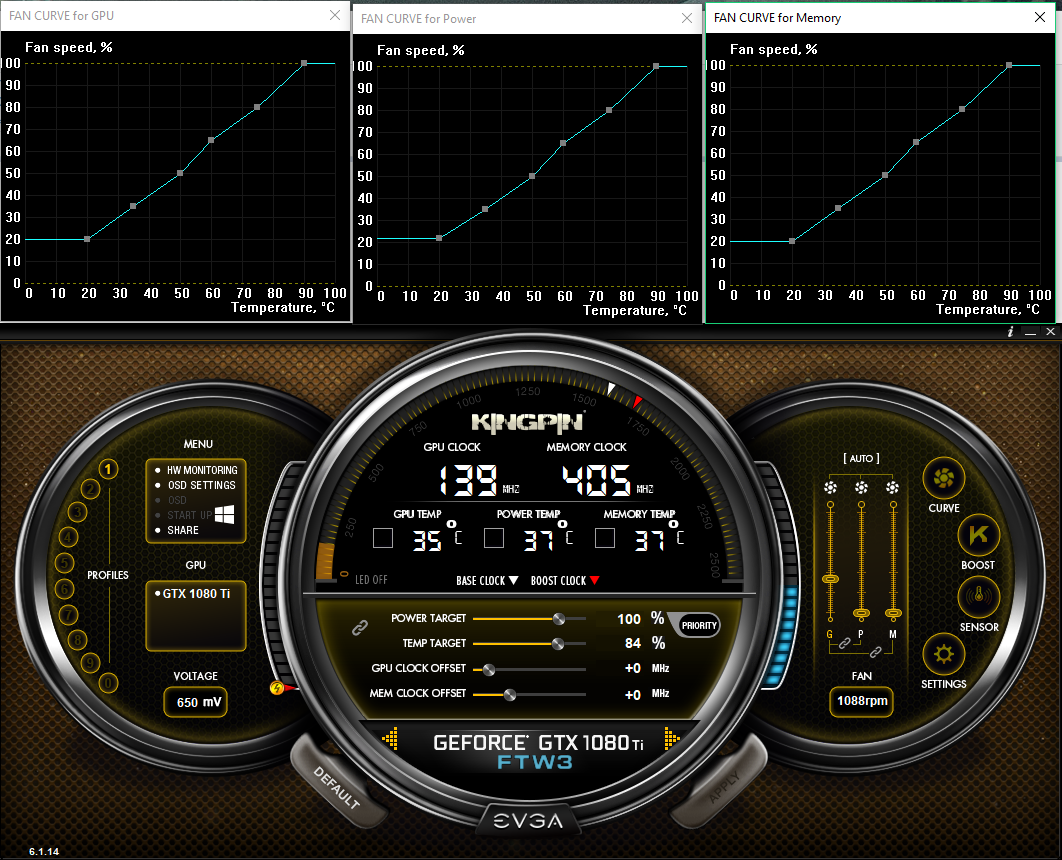
Task: Click the link icon between P and M fans
Action: tap(876, 652)
